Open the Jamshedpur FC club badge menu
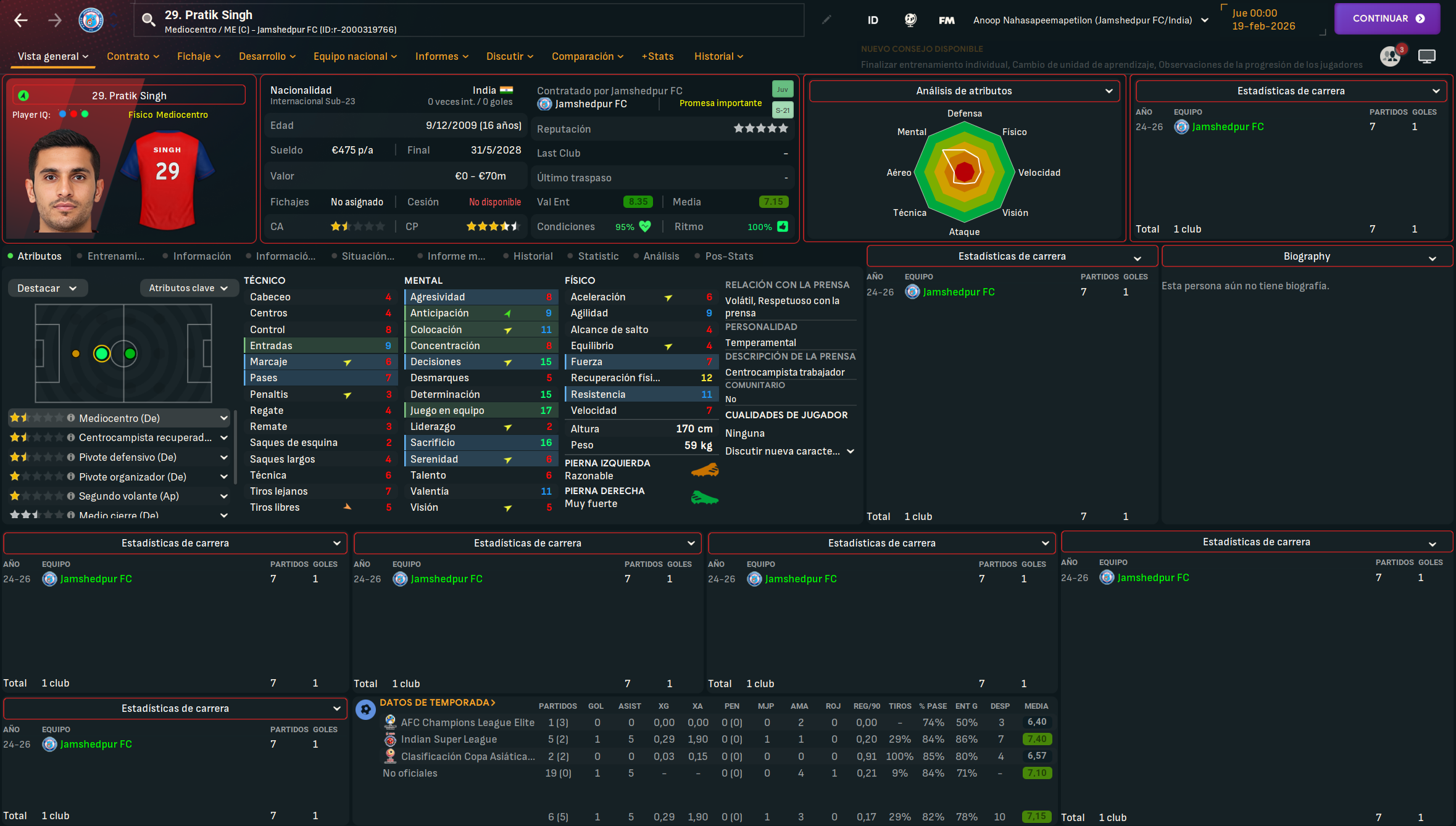The width and height of the screenshot is (1456, 826). (91, 20)
